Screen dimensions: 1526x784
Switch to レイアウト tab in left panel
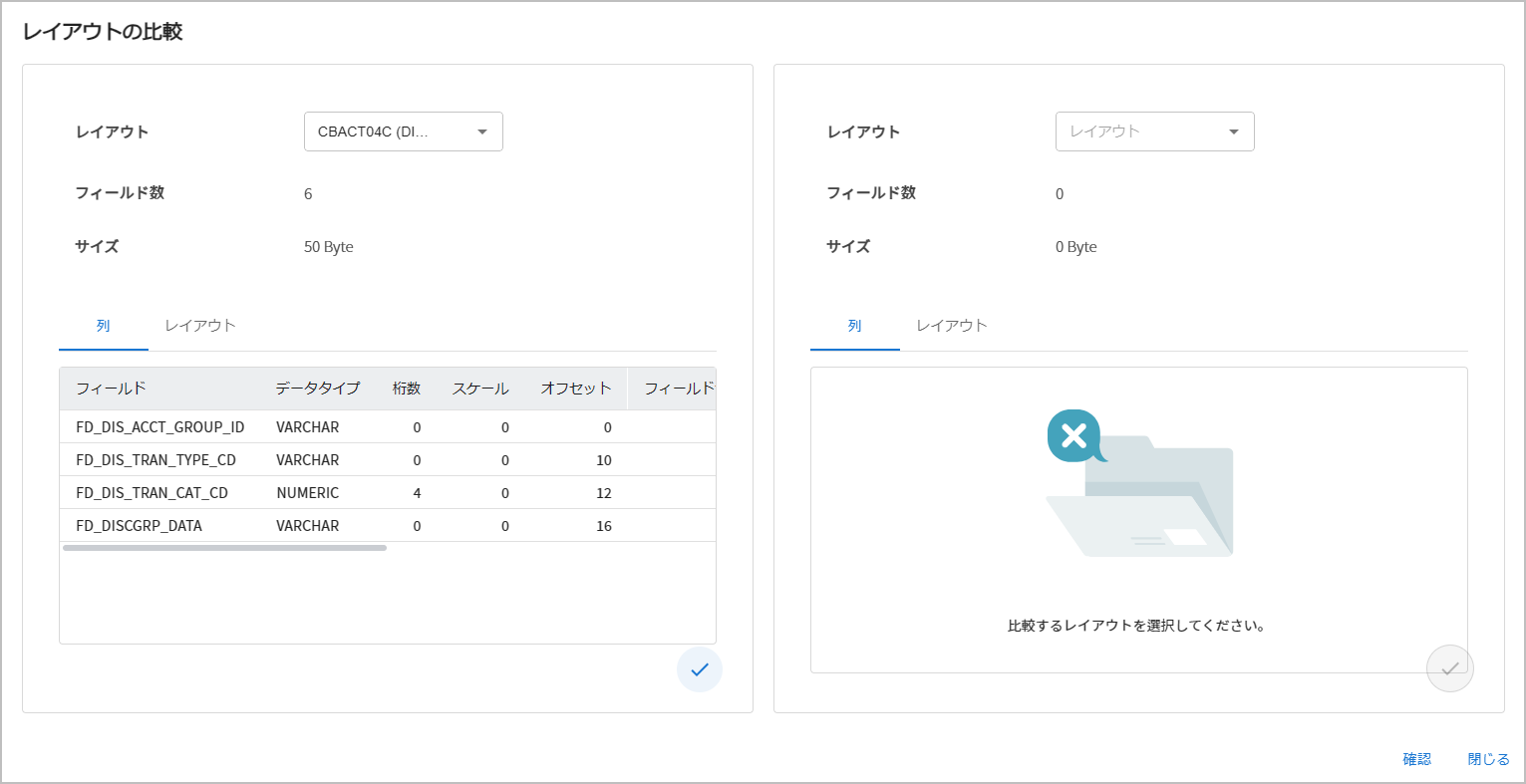[200, 326]
